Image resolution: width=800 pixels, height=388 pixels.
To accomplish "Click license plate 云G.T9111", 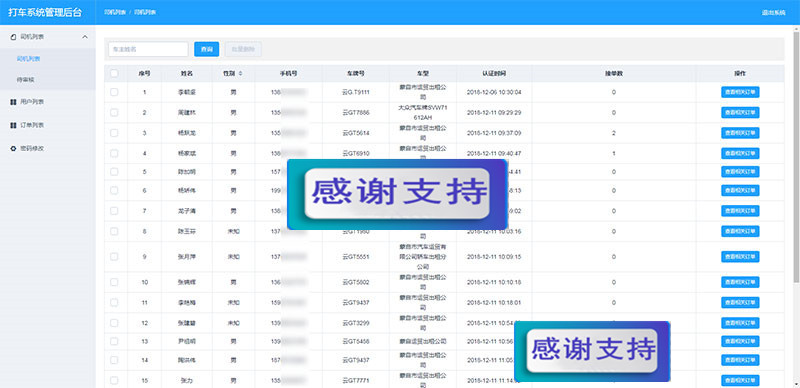I will click(x=356, y=92).
